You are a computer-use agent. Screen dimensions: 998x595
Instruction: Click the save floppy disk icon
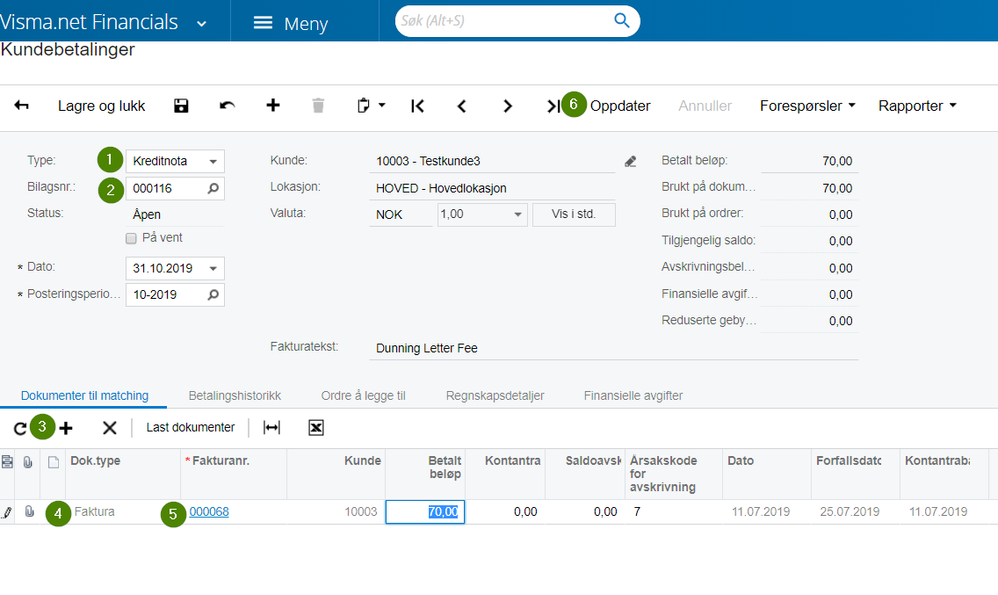click(x=181, y=106)
